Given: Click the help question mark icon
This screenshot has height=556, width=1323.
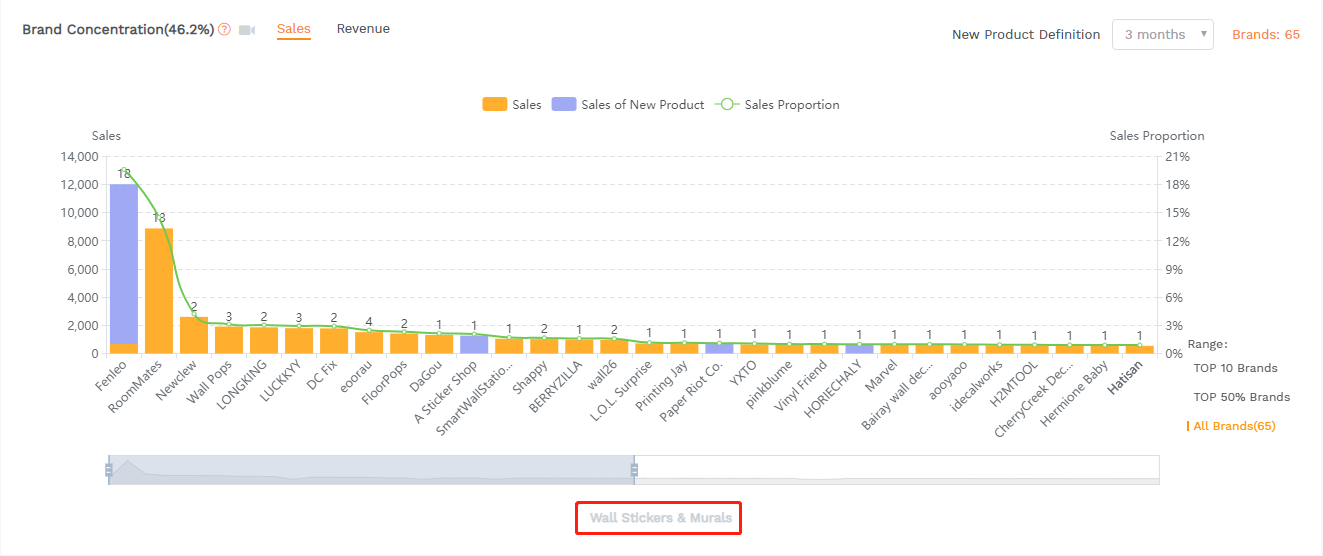Looking at the screenshot, I should coord(224,30).
